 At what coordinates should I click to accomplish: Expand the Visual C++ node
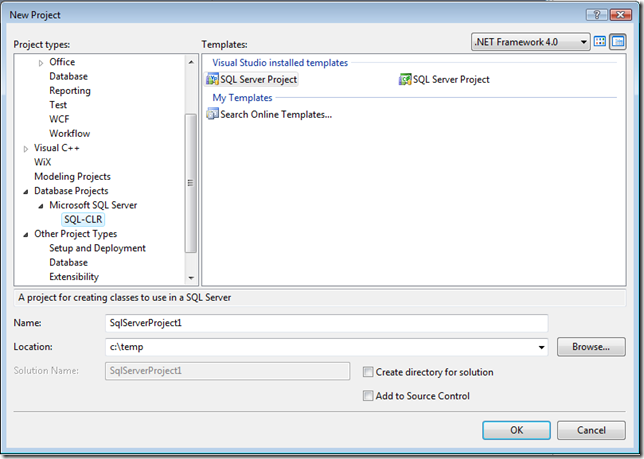(25, 149)
